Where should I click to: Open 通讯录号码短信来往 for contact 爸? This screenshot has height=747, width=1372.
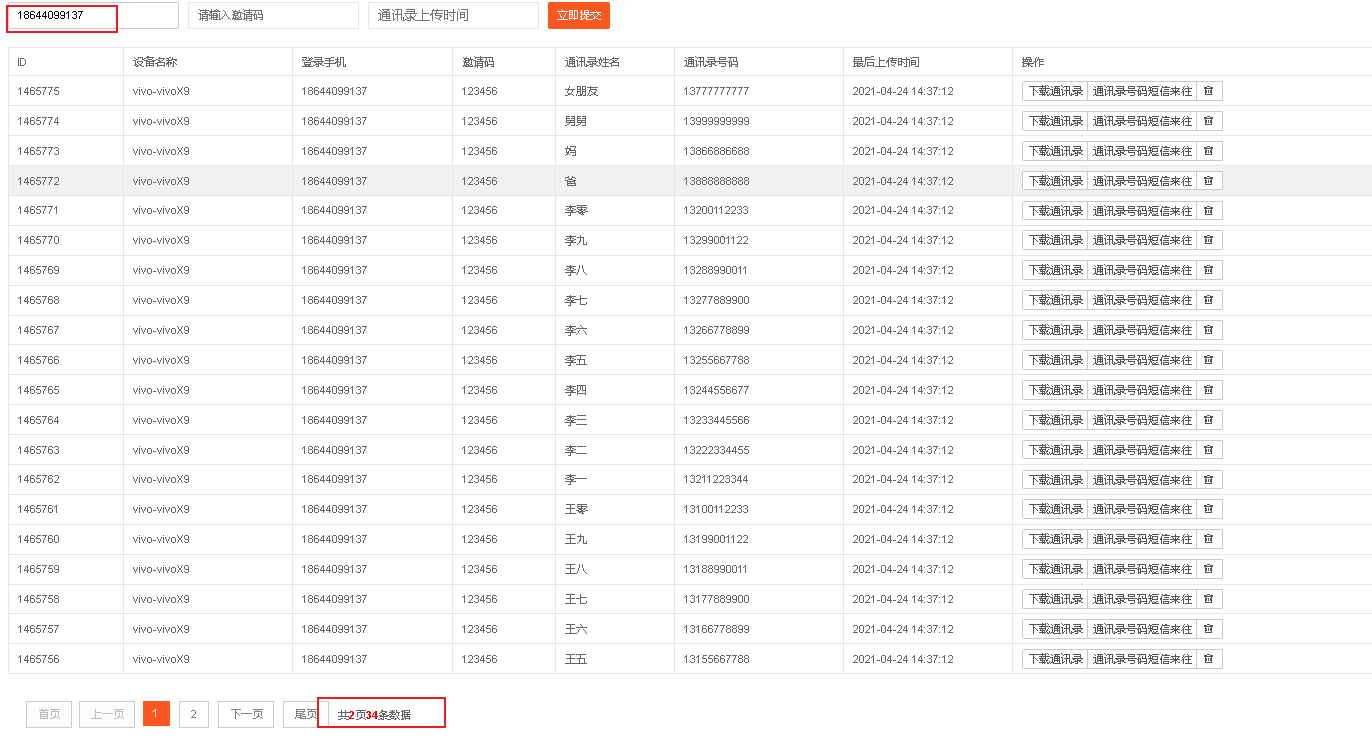pyautogui.click(x=1142, y=181)
